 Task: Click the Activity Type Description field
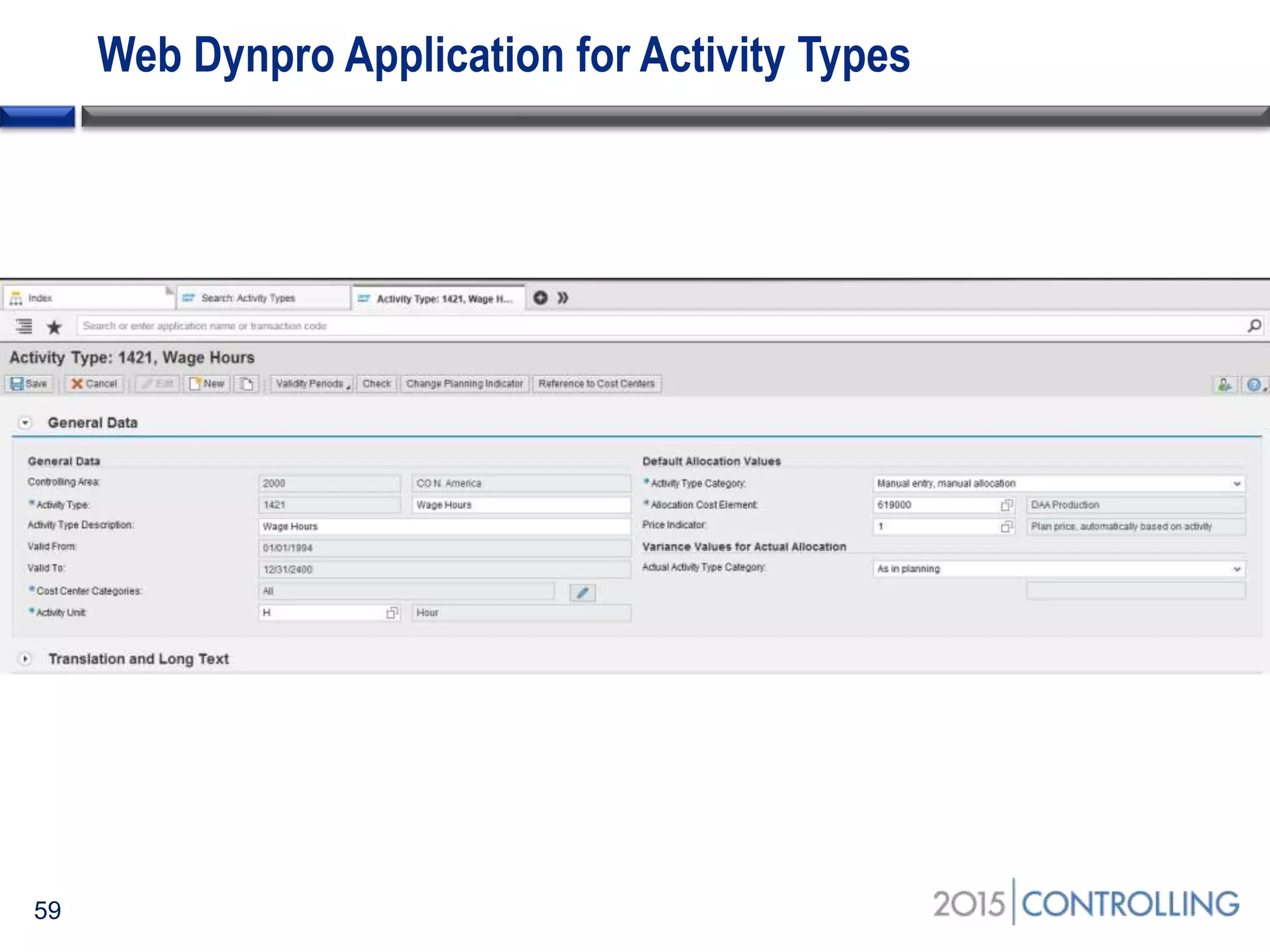point(445,526)
